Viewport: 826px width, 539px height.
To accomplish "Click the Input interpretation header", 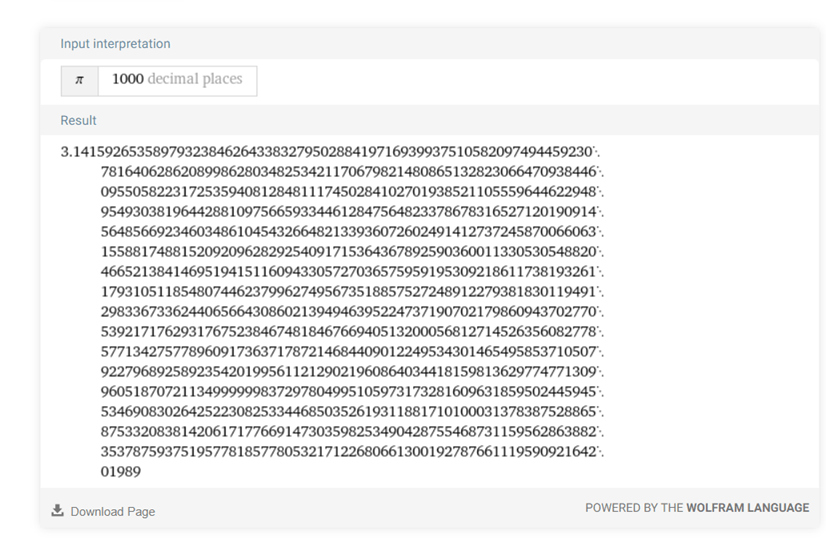I will tap(115, 44).
